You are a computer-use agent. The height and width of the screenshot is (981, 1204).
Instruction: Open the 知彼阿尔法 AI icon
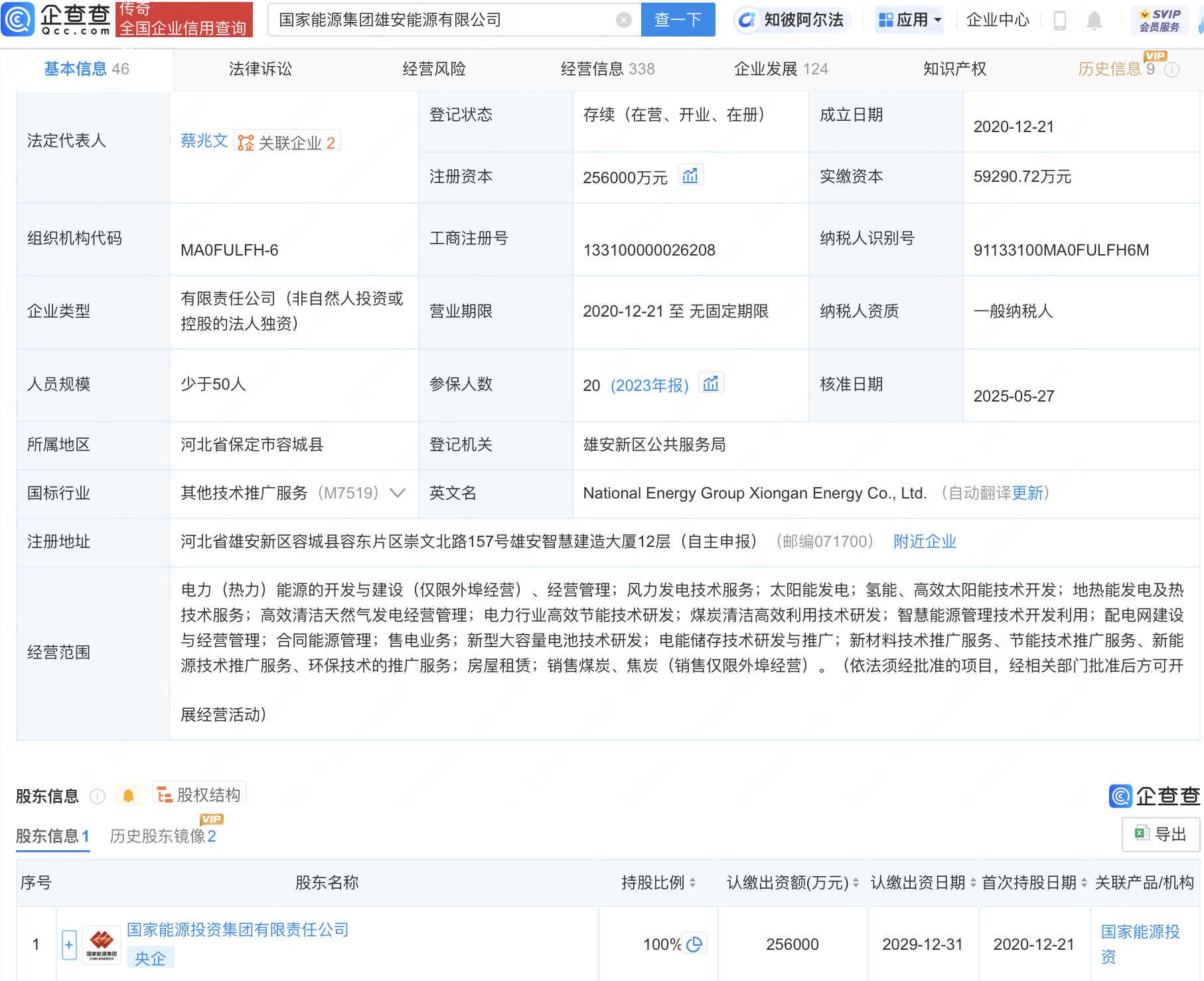tap(747, 20)
